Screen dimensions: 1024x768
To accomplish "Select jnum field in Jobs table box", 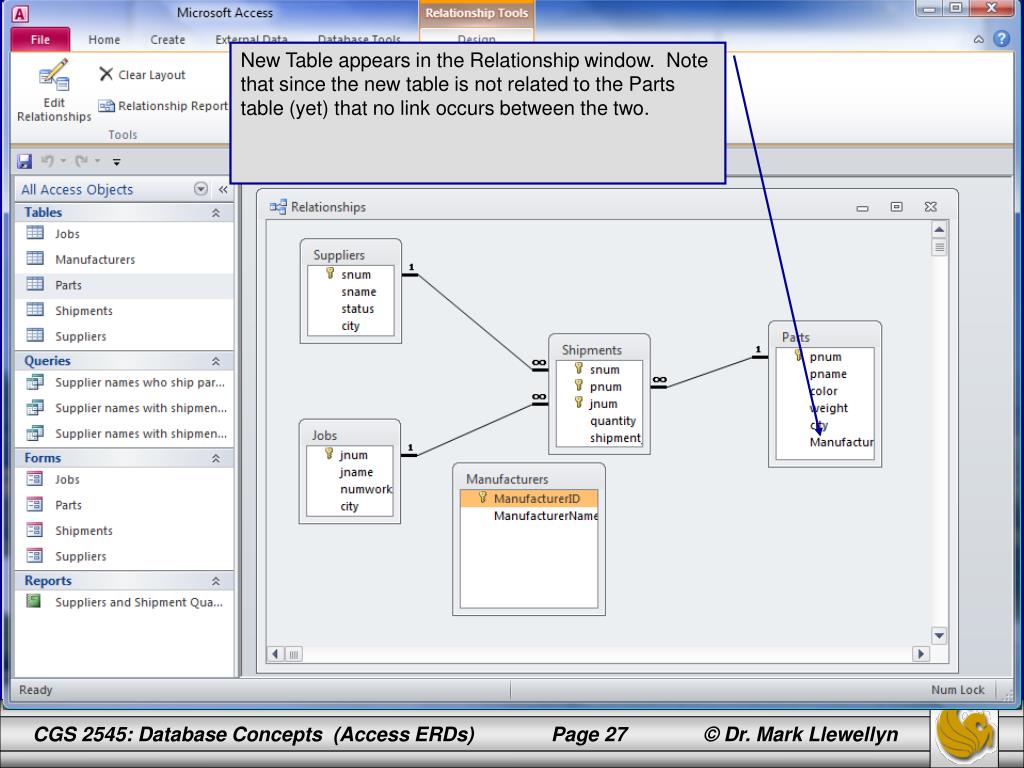I will [349, 455].
